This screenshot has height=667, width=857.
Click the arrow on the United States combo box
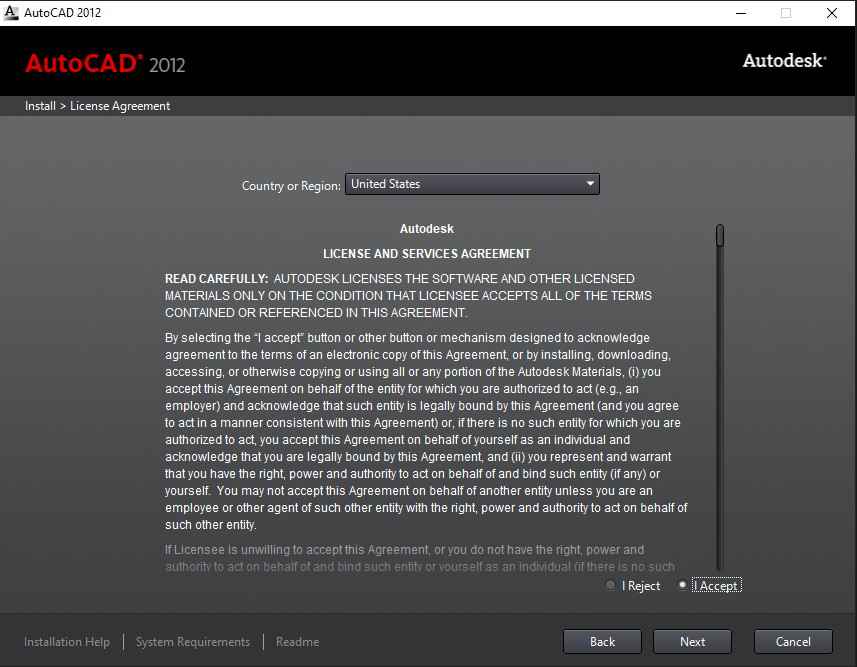590,184
